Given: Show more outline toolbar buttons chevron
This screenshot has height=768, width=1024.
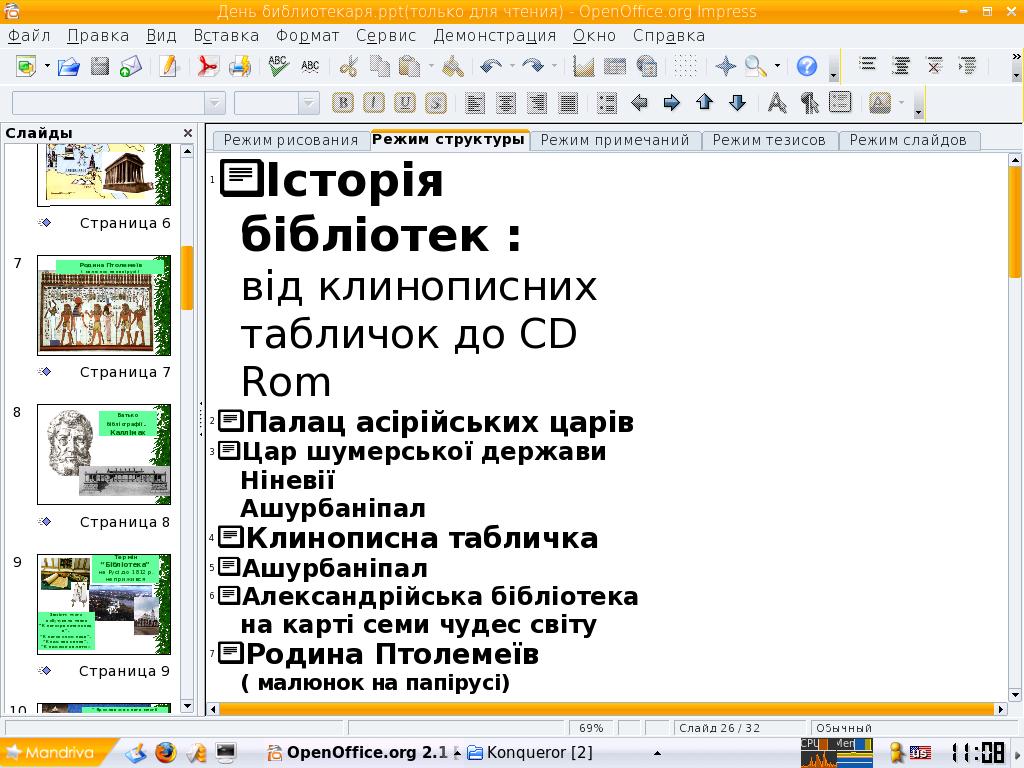Looking at the screenshot, I should [x=1016, y=57].
